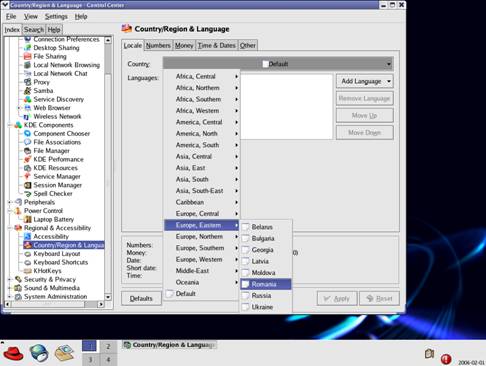The image size is (486, 366).
Task: Click the Wireless Network icon
Action: pyautogui.click(x=28, y=117)
